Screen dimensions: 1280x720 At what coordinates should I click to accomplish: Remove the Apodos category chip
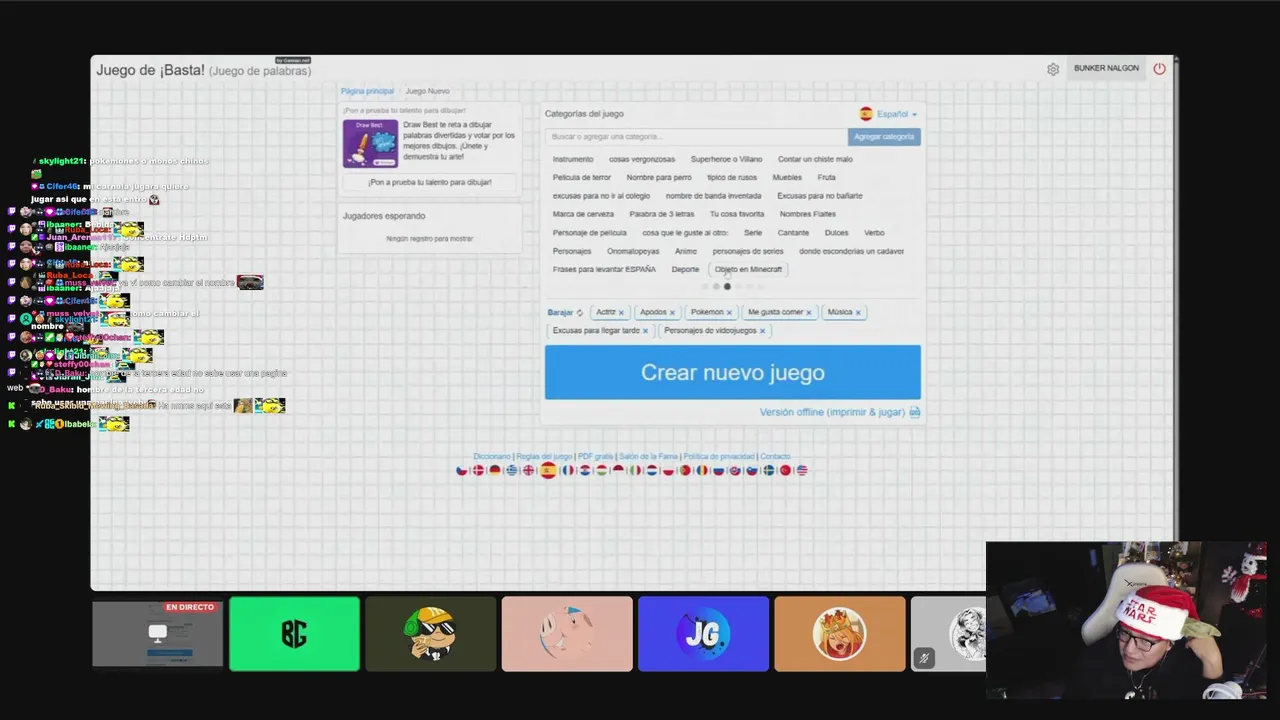coord(672,313)
